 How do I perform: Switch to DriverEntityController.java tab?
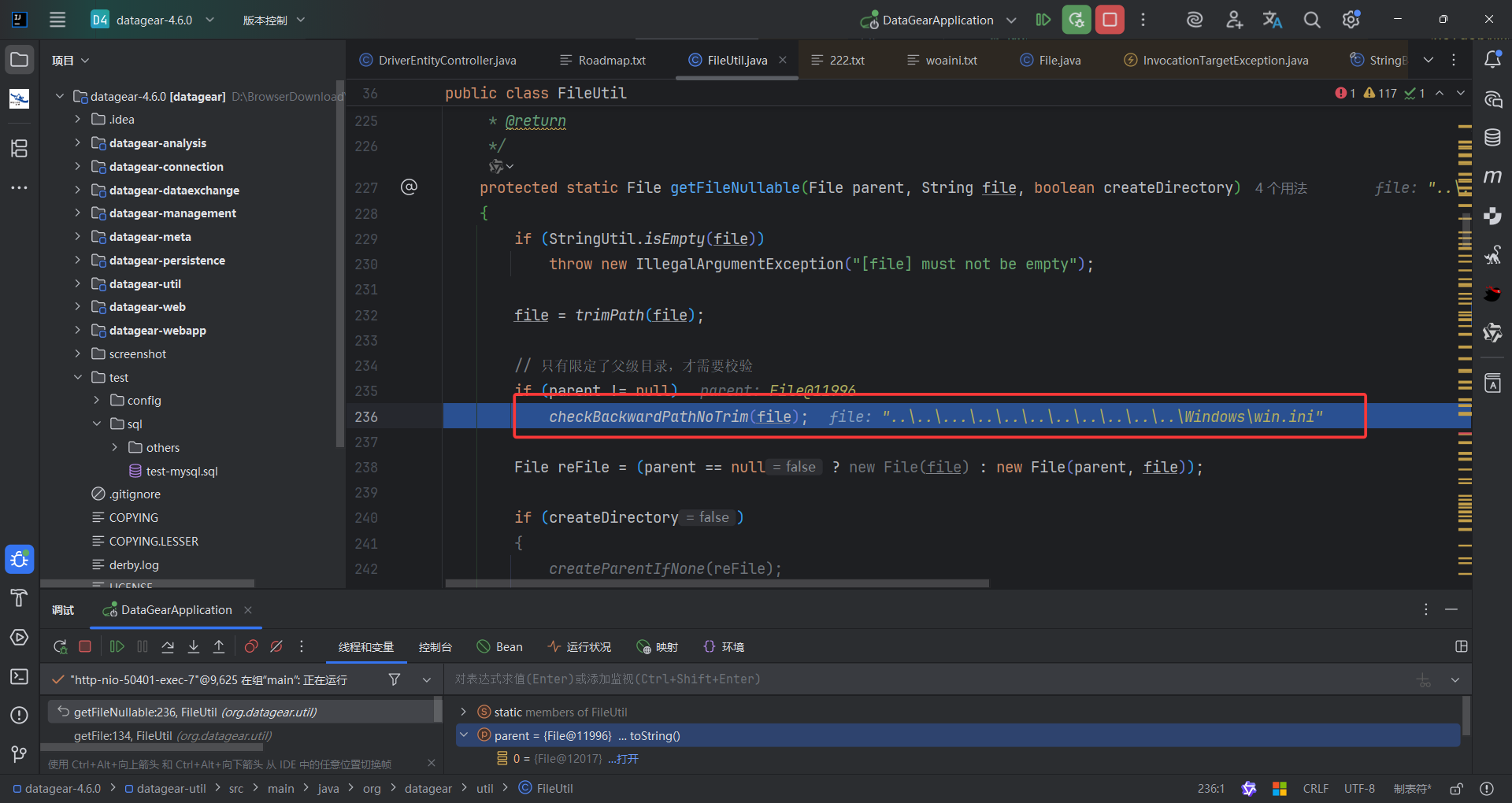coord(438,61)
